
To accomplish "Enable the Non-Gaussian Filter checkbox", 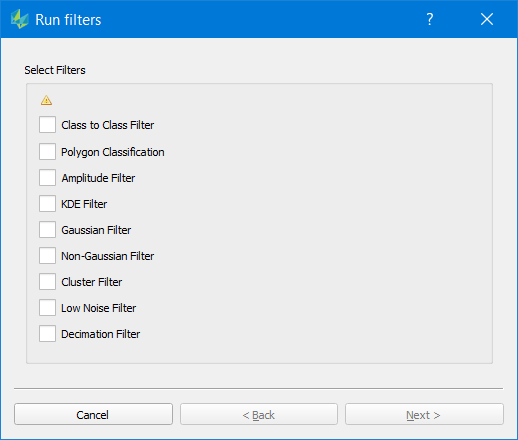I will pyautogui.click(x=47, y=256).
